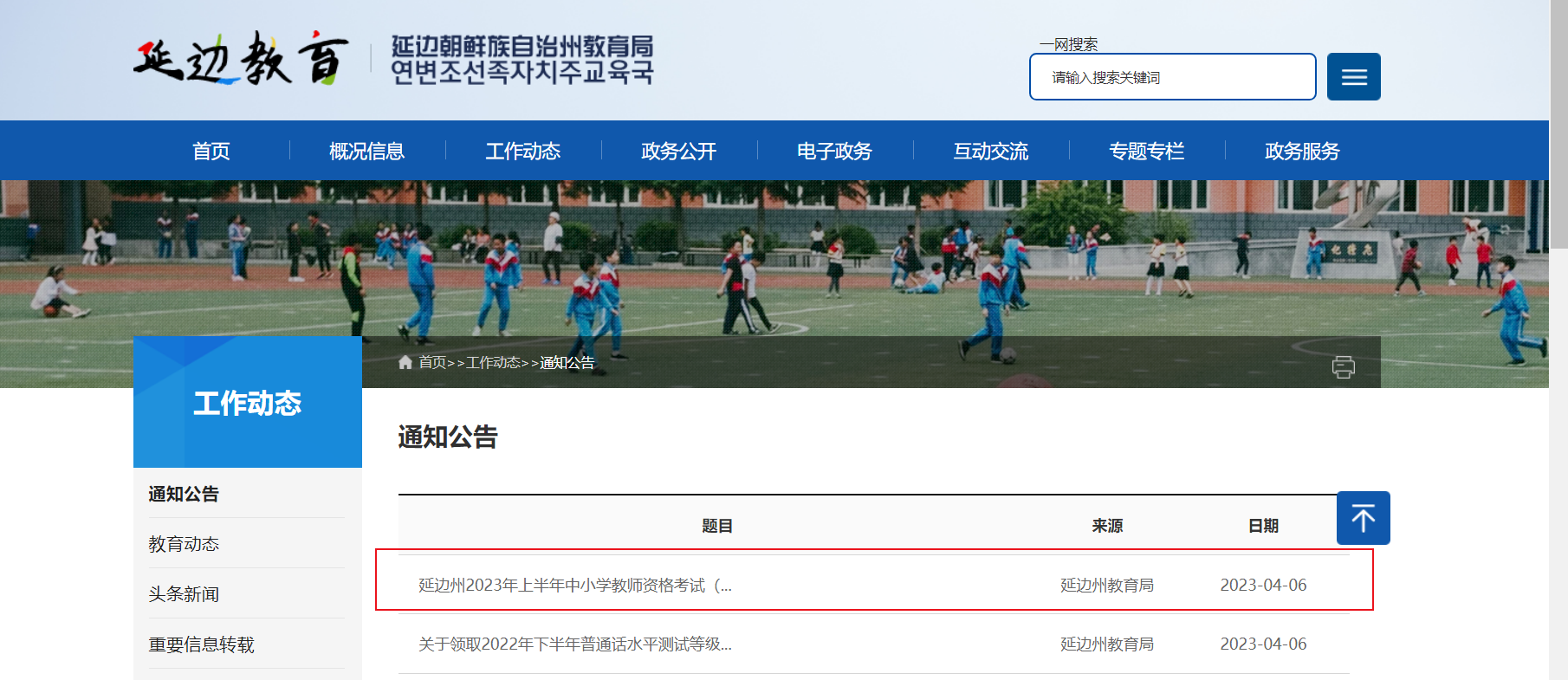The image size is (1568, 680).
Task: Click 首页 breadcrumb link
Action: [432, 362]
